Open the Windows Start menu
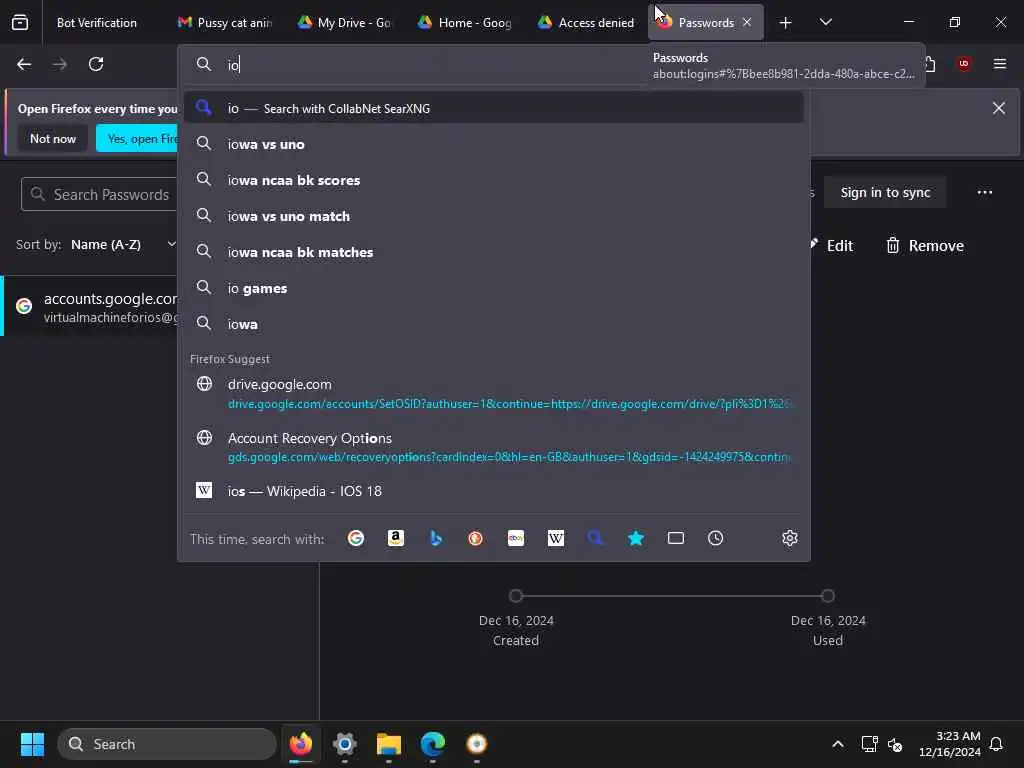The image size is (1024, 768). [x=32, y=744]
